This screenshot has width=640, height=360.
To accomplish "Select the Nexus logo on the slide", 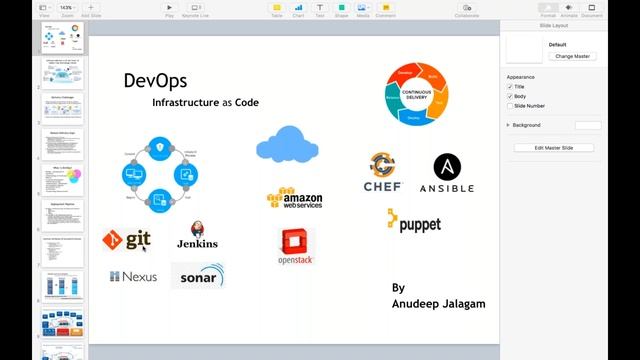I will tap(133, 277).
